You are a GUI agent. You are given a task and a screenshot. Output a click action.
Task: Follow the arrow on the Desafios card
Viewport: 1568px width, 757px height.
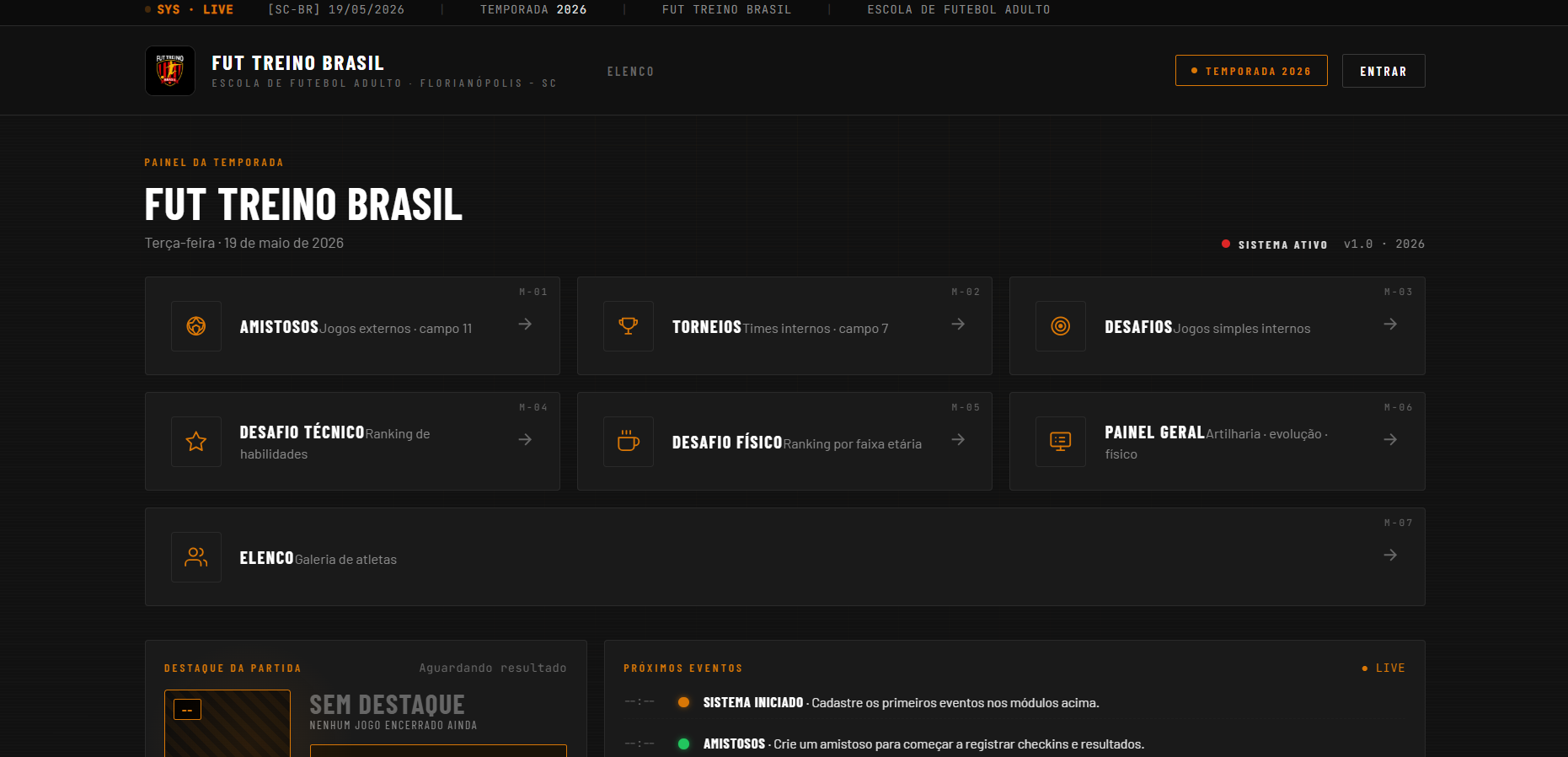pos(1390,324)
